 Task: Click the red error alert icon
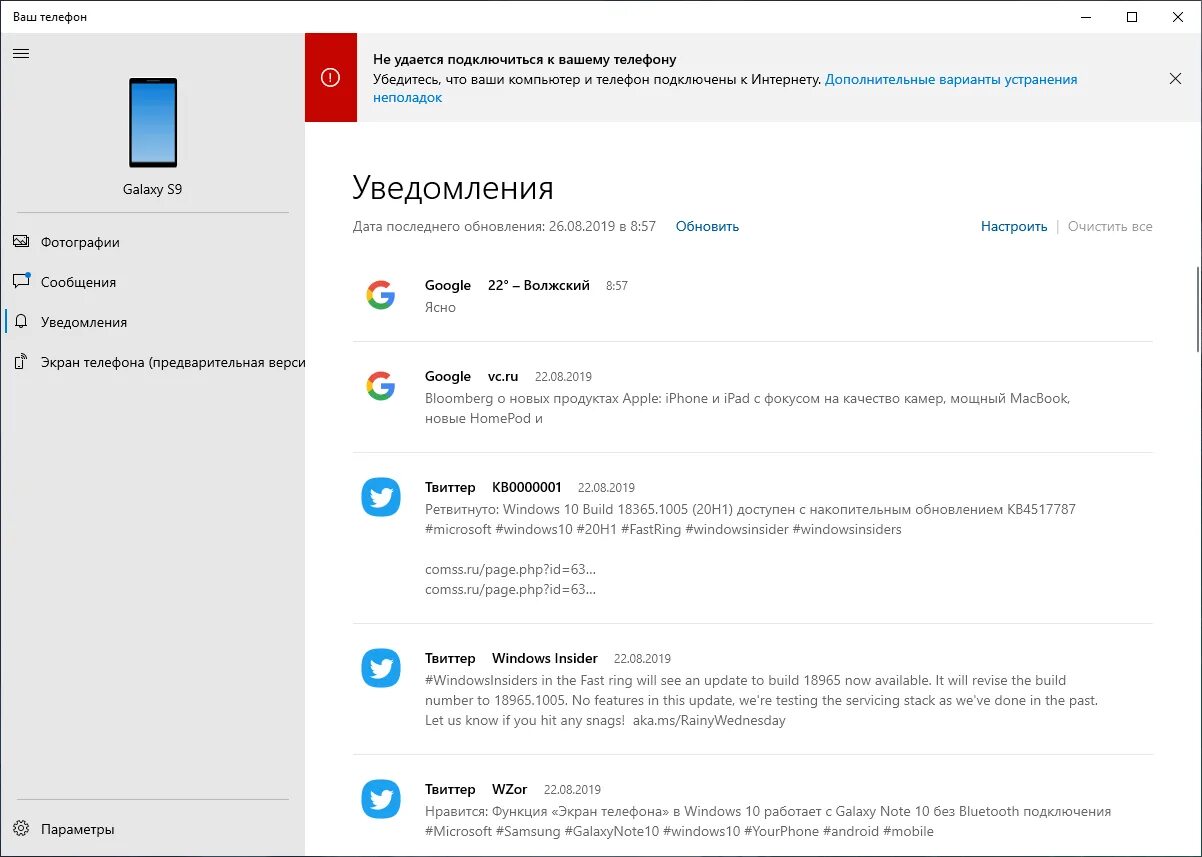click(330, 78)
